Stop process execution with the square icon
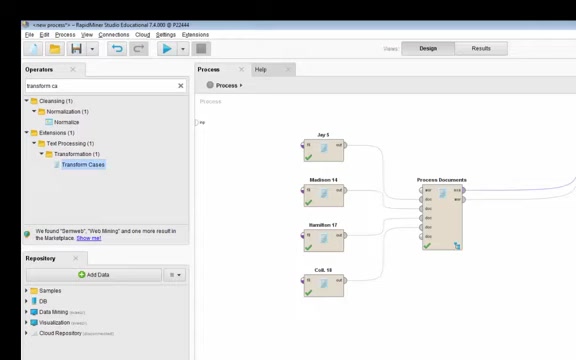 tap(201, 48)
